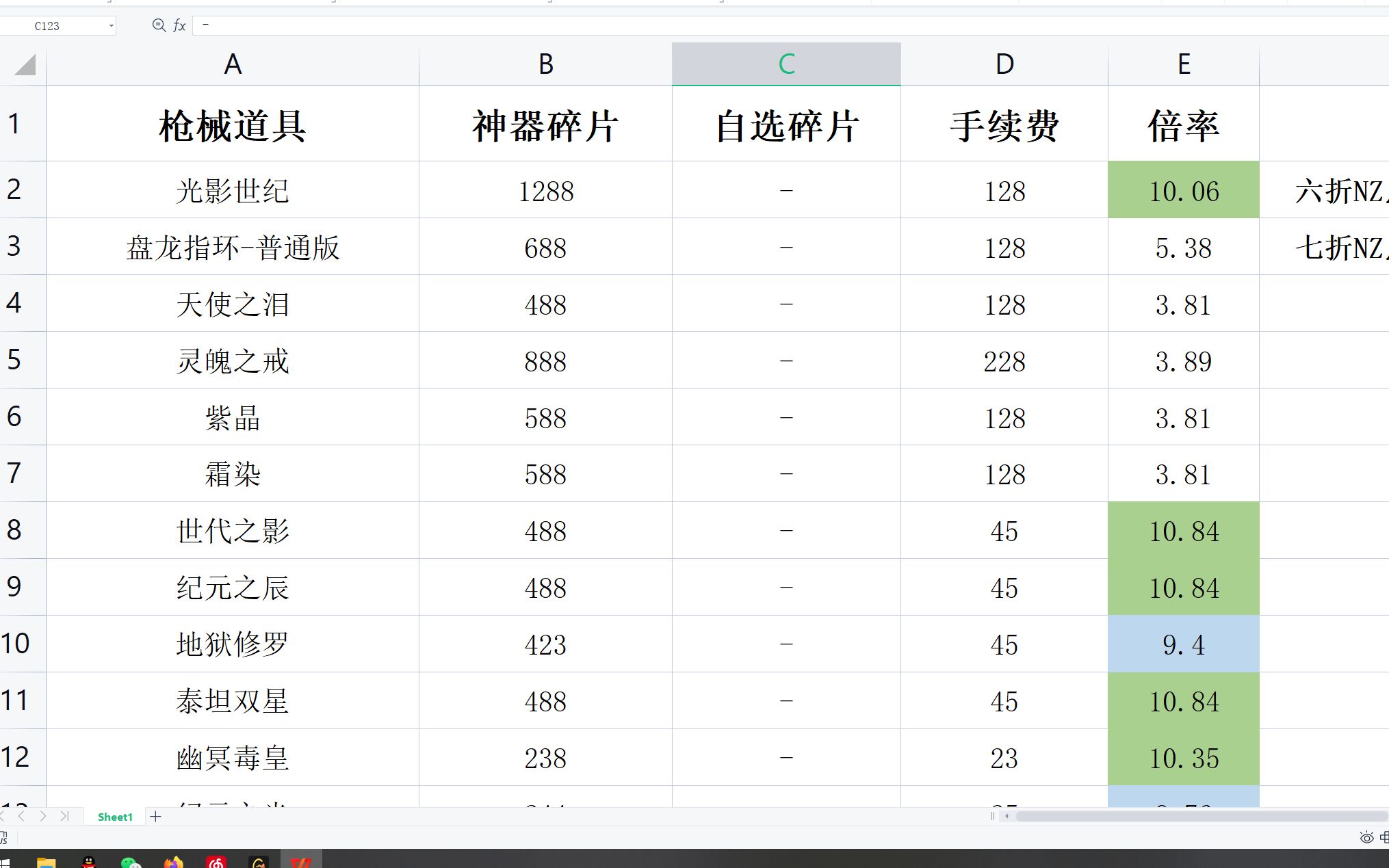Open the Name Box dropdown showing C123
Viewport: 1389px width, 868px height.
tap(112, 25)
